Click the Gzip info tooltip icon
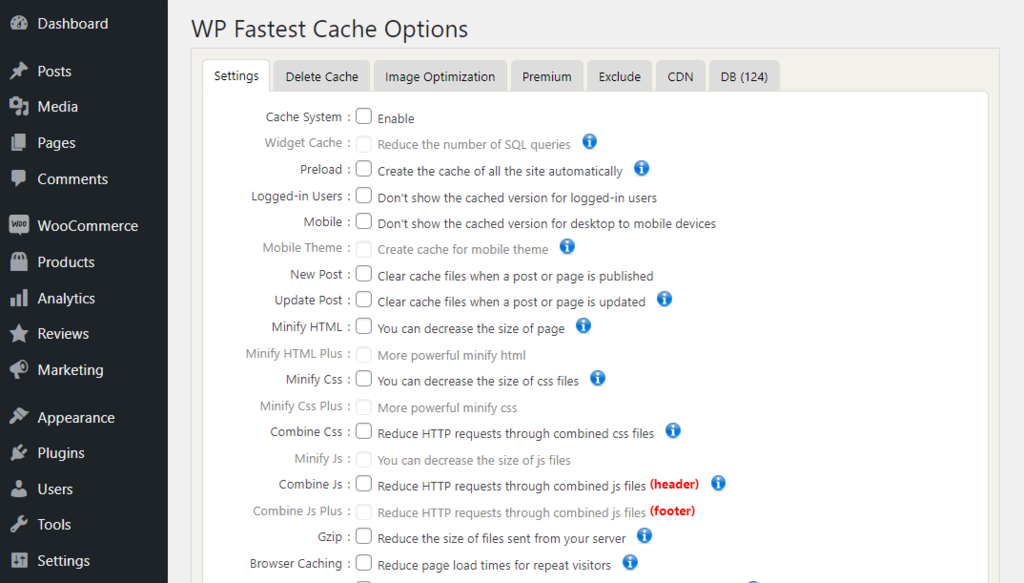The height and width of the screenshot is (583, 1024). click(644, 536)
